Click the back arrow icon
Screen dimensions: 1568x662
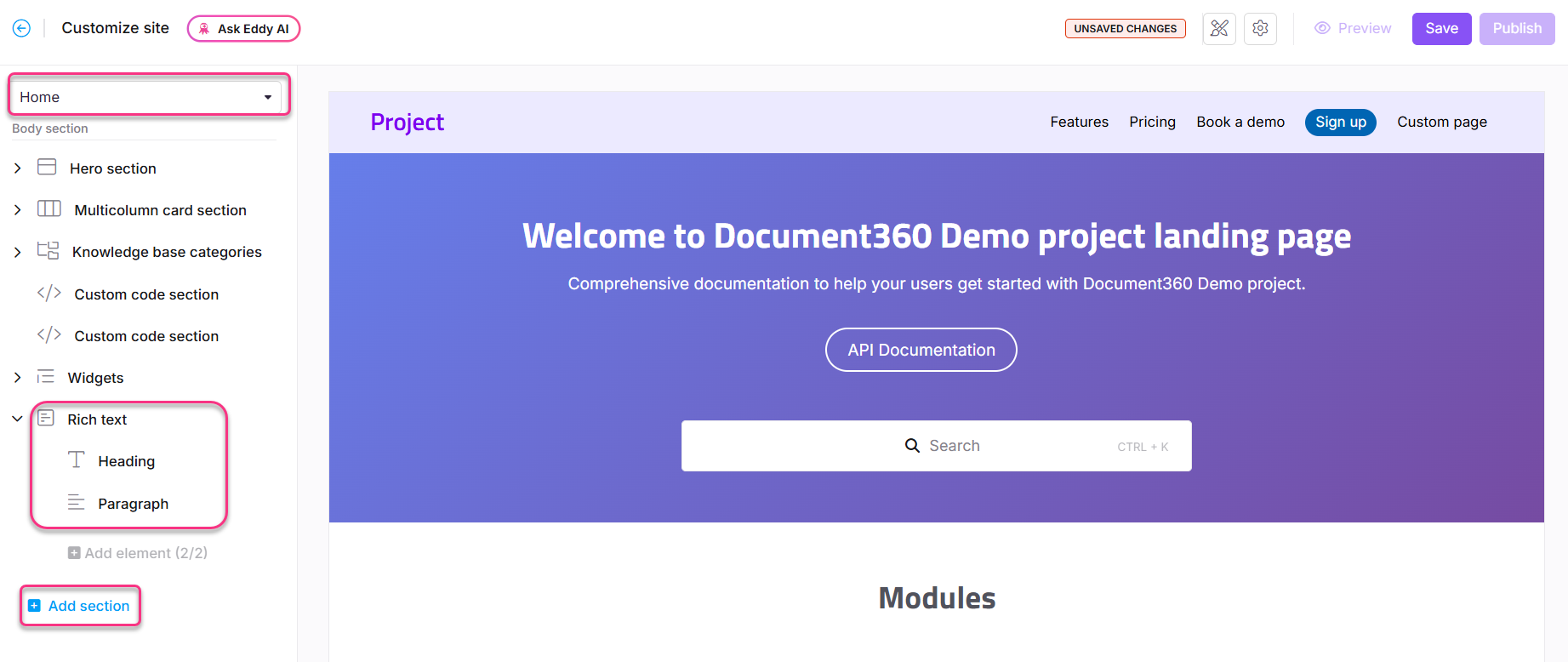click(x=21, y=28)
